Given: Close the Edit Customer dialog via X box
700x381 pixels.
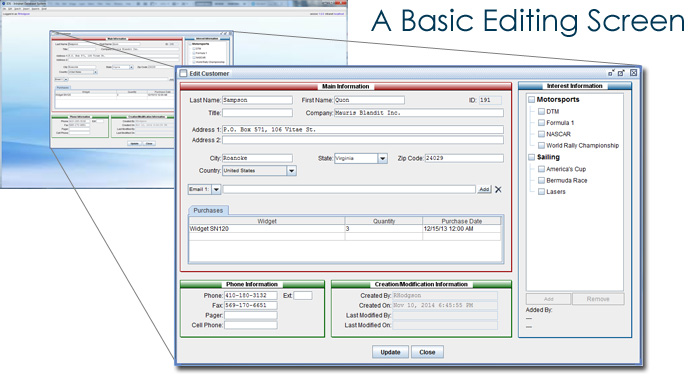Looking at the screenshot, I should 633,72.
